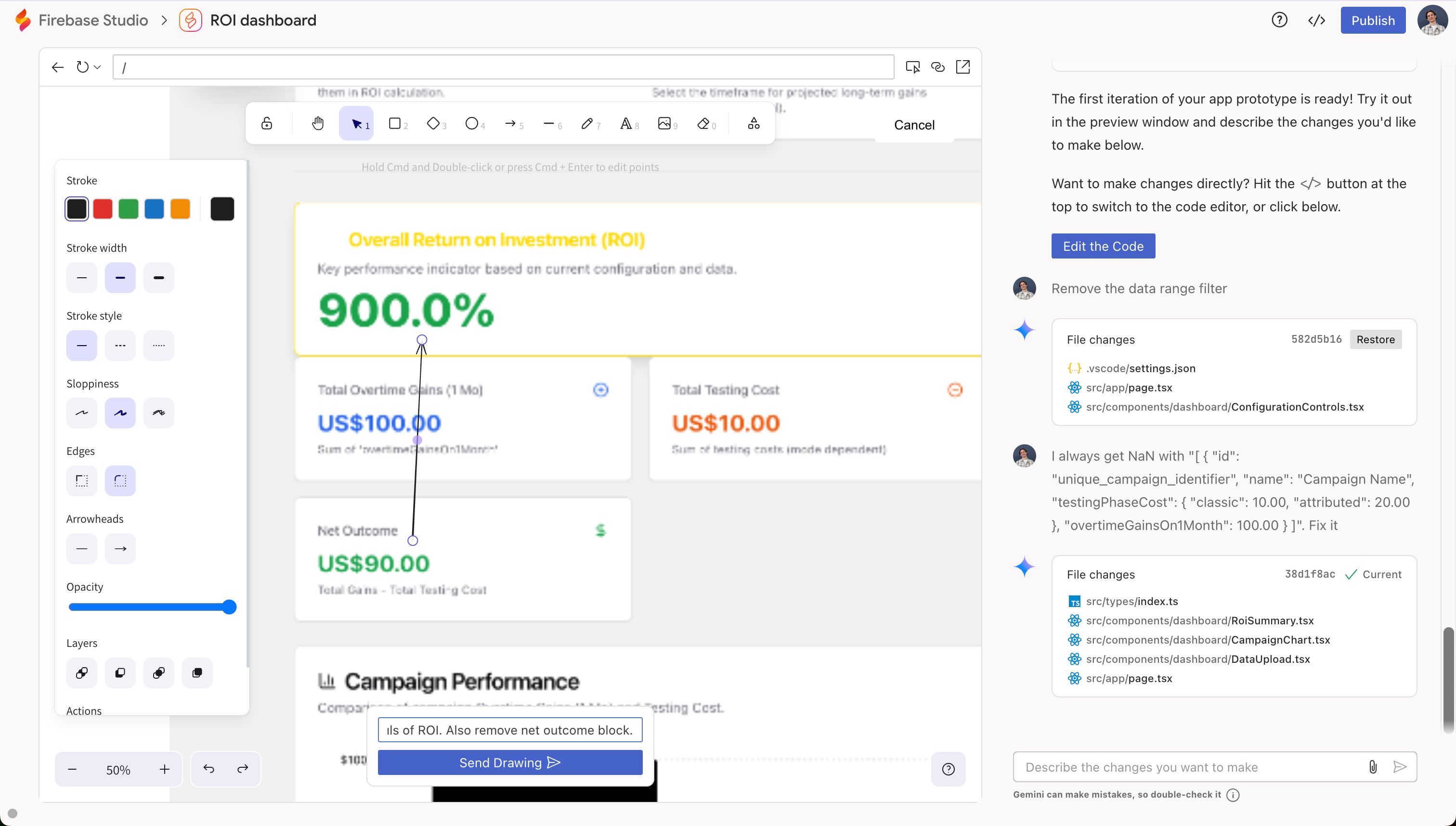Click the Edit the Code button
This screenshot has height=826, width=1456.
(1103, 246)
